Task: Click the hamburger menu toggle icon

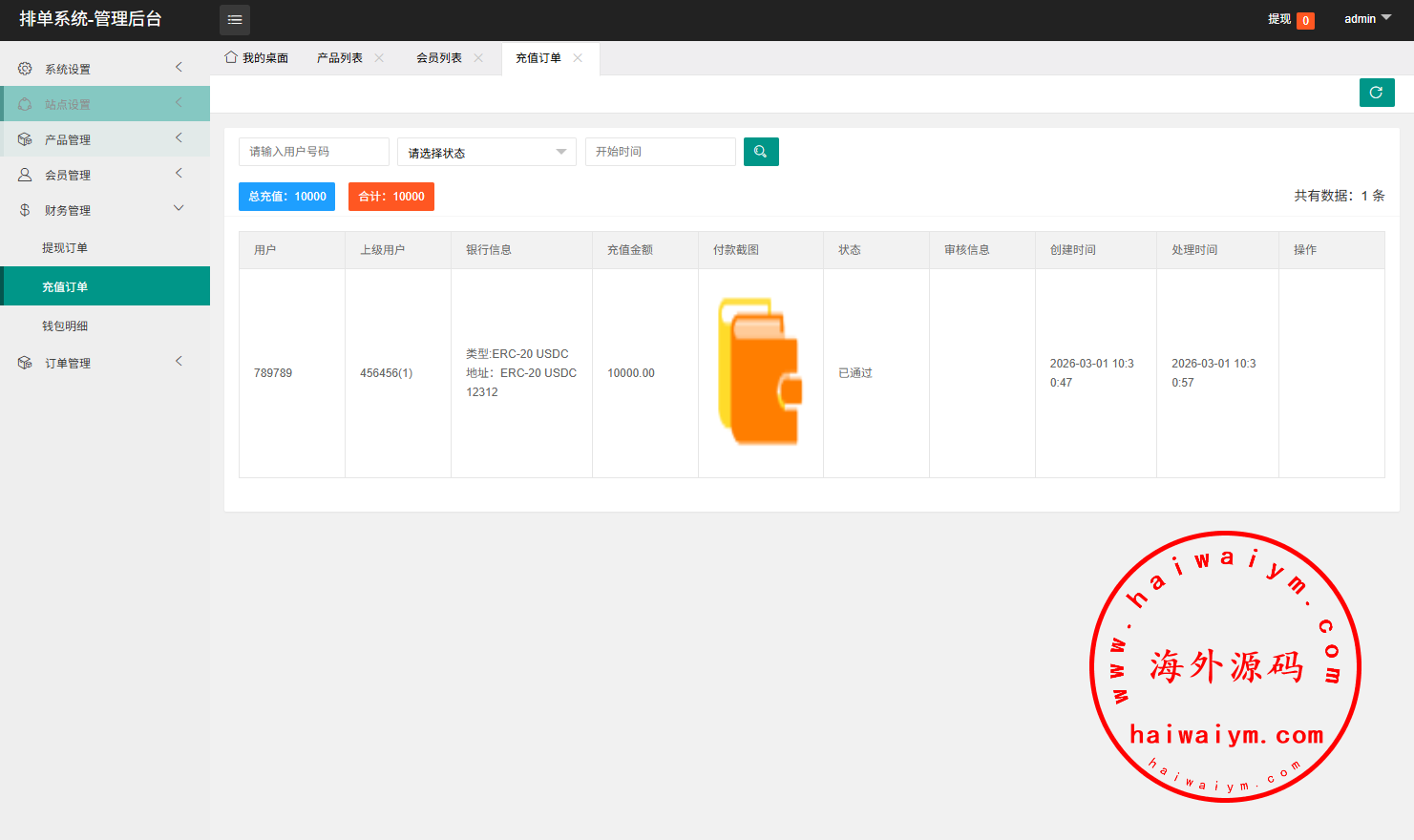Action: 235,20
